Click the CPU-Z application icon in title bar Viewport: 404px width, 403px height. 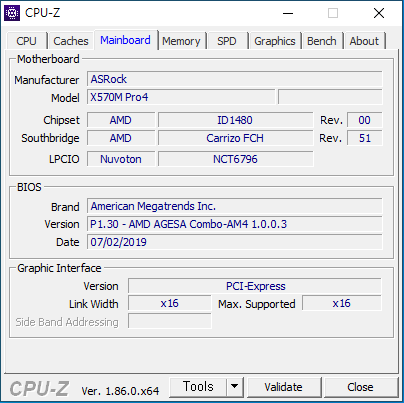12,13
